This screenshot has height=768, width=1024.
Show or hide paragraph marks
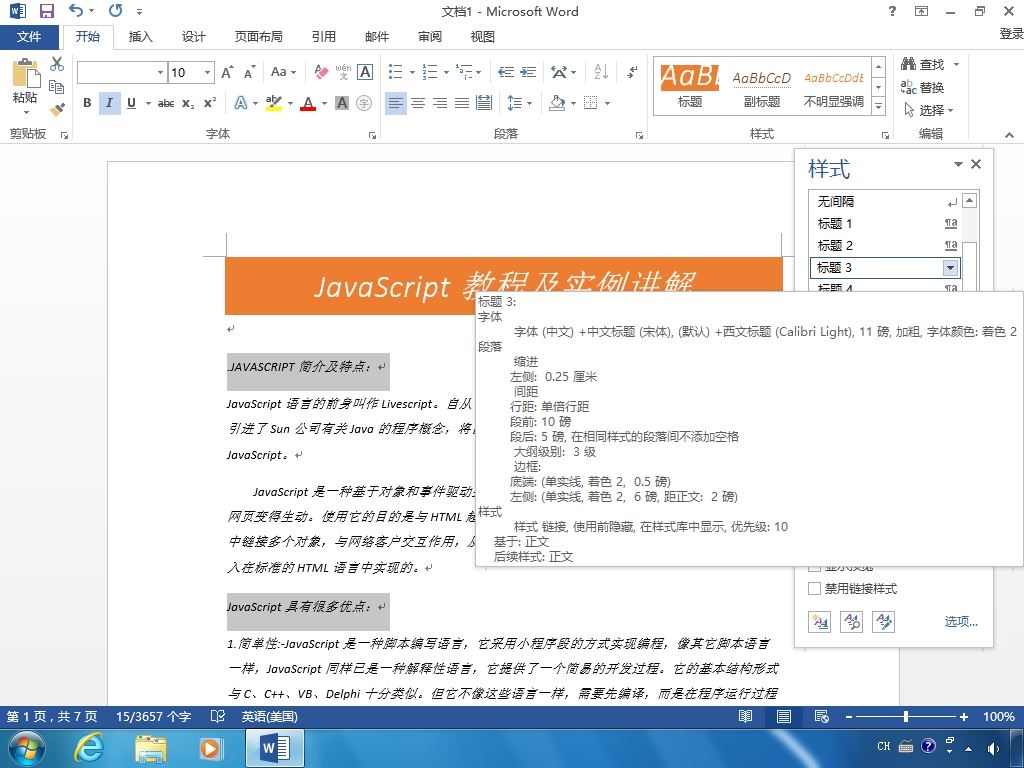pyautogui.click(x=632, y=72)
